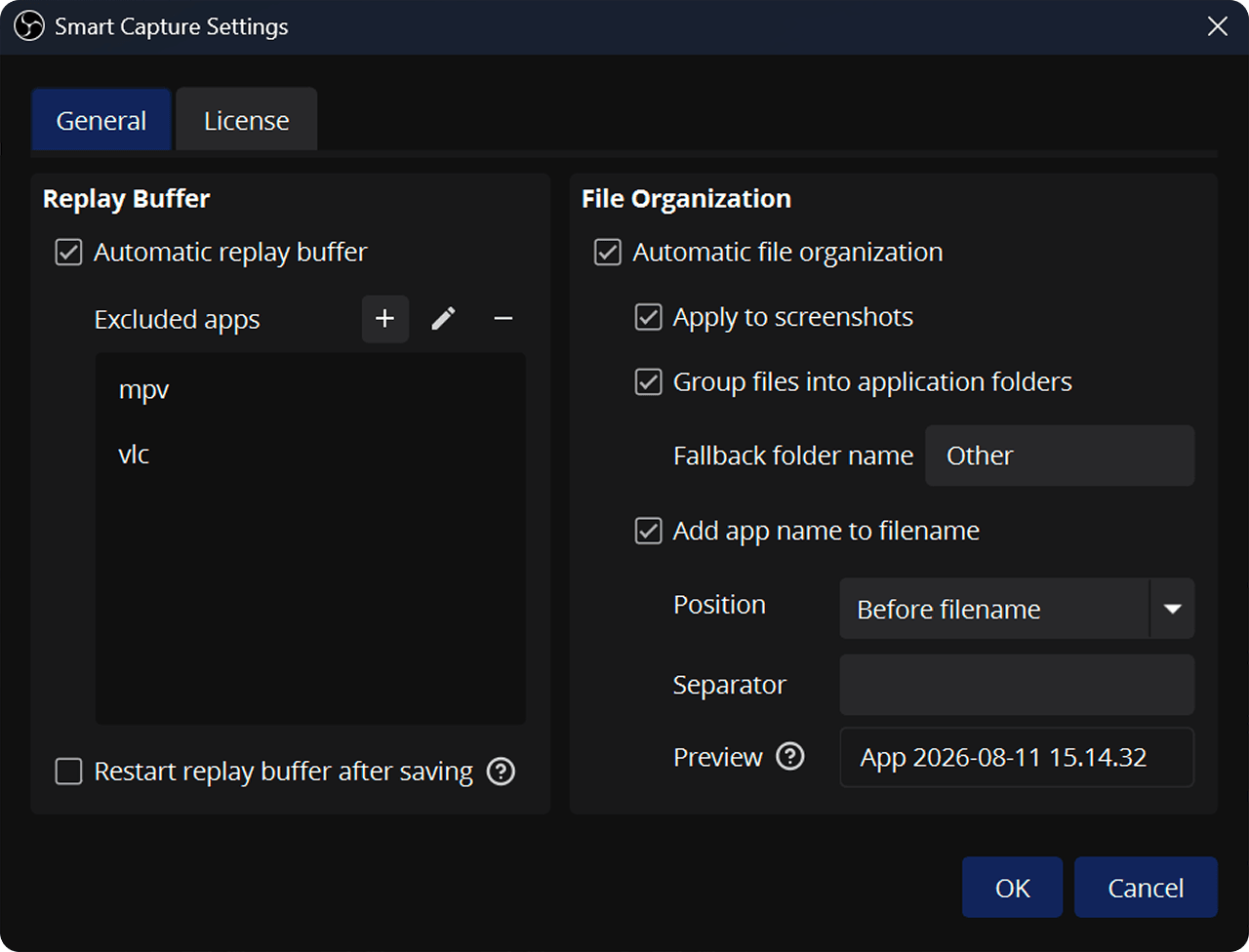Switch to the License tab
The image size is (1249, 952).
[x=247, y=120]
